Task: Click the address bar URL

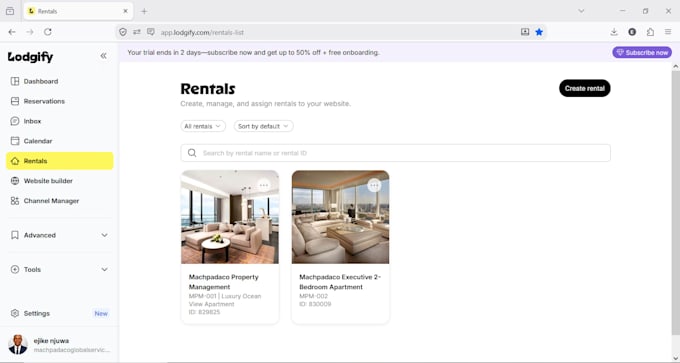Action: [x=202, y=33]
